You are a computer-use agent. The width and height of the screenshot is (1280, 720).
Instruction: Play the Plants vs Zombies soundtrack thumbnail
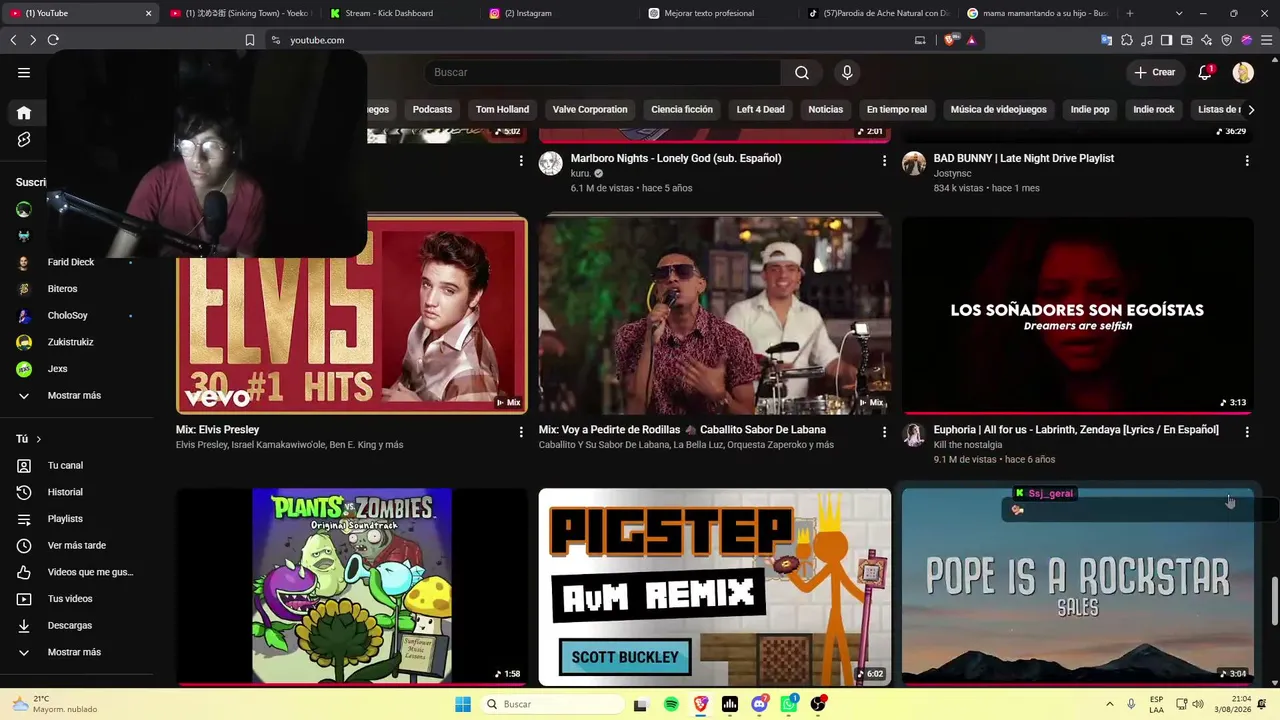pos(352,587)
